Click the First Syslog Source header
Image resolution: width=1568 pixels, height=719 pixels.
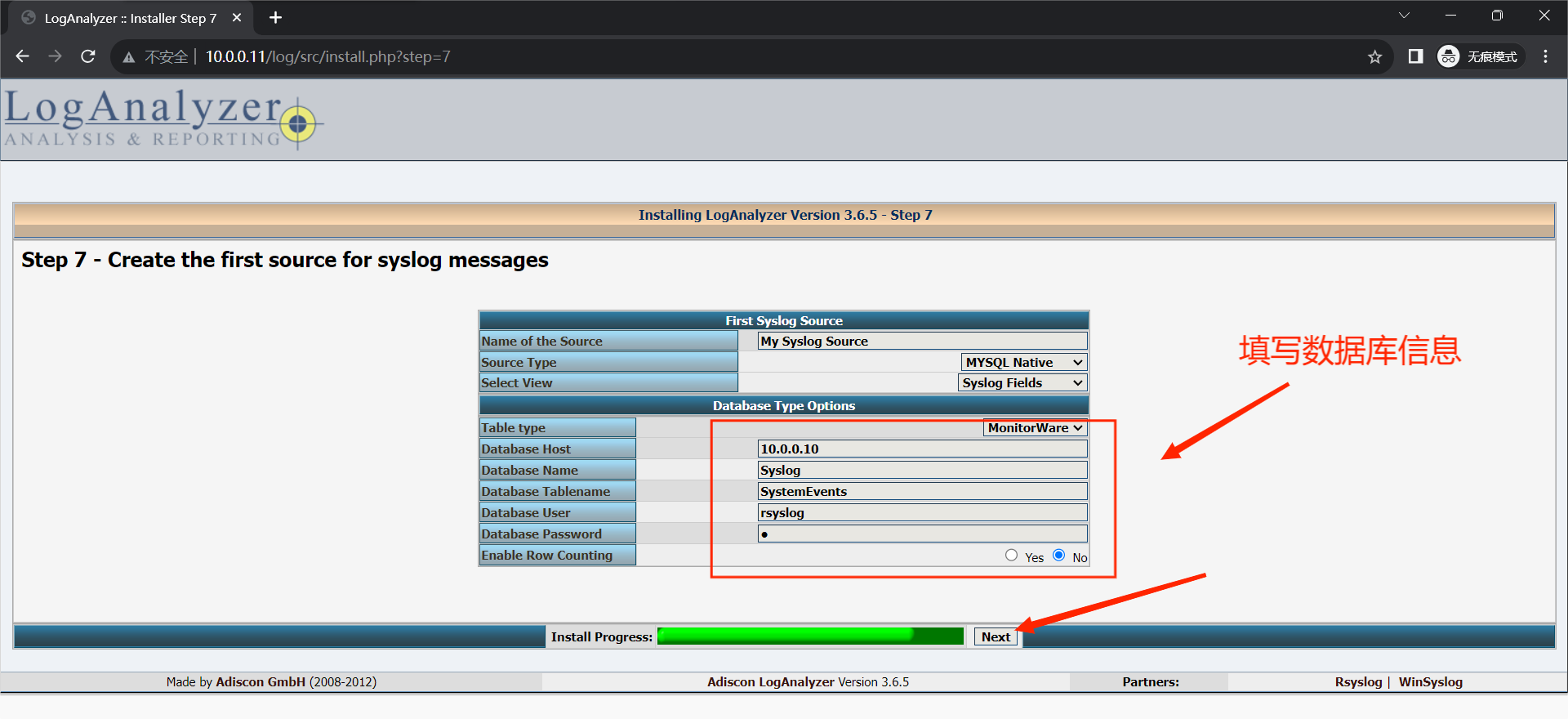tap(784, 320)
